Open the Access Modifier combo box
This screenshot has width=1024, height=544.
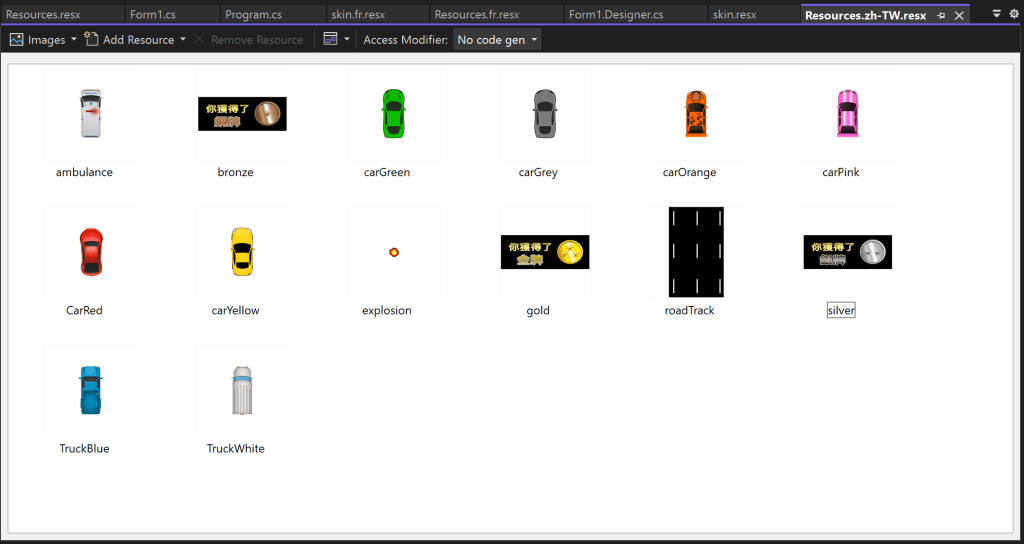point(497,40)
